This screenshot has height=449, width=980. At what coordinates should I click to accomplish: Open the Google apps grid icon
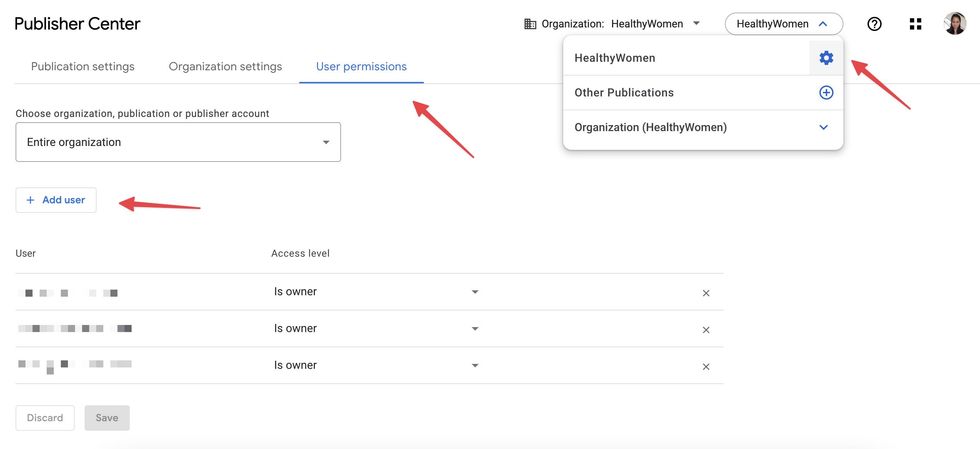[x=916, y=24]
